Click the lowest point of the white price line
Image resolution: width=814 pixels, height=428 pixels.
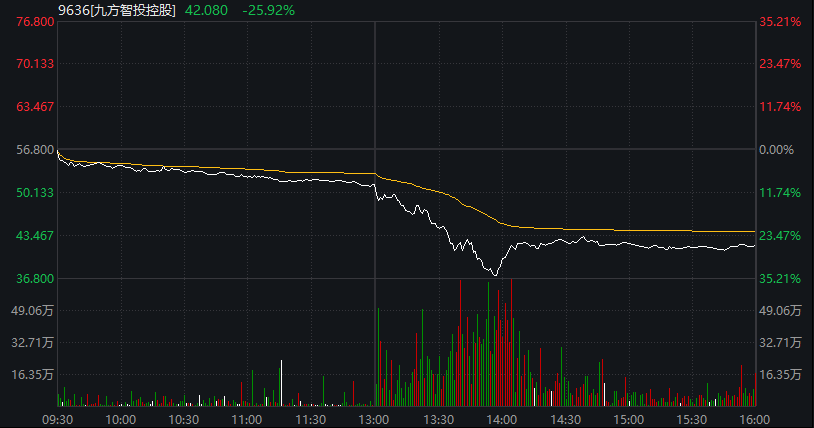click(494, 274)
